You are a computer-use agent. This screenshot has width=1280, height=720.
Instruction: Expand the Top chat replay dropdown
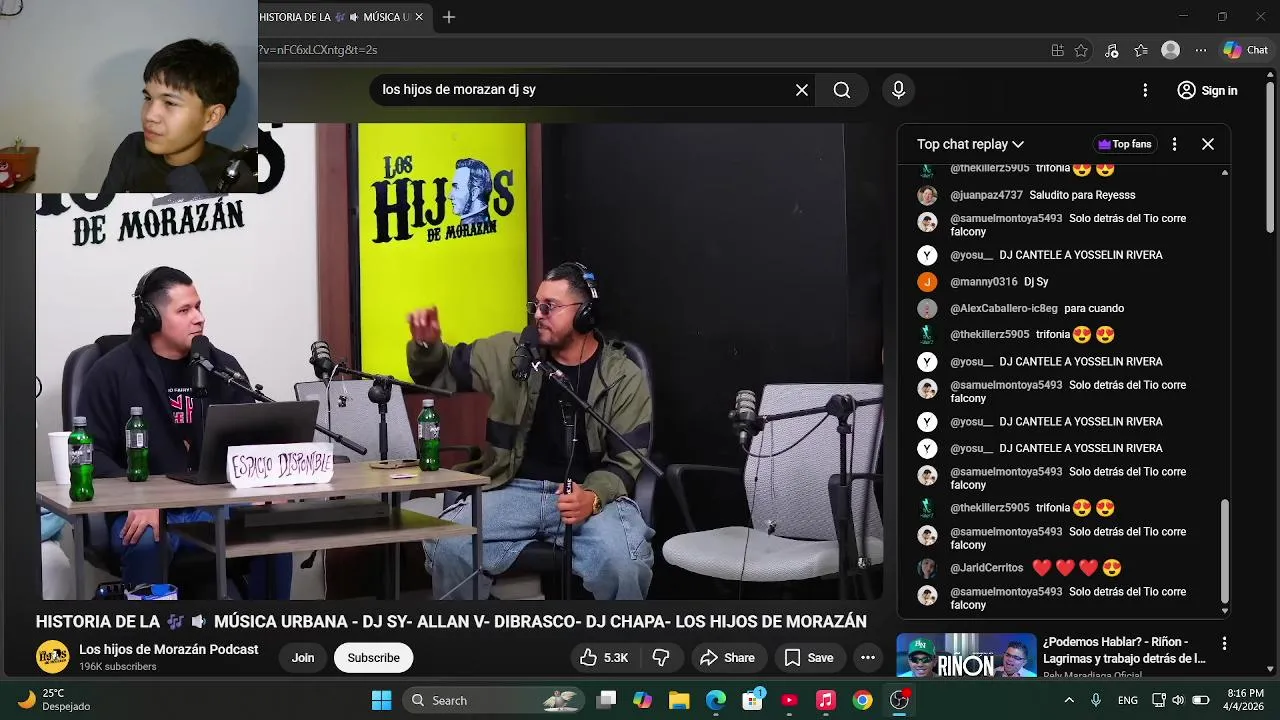pos(970,144)
